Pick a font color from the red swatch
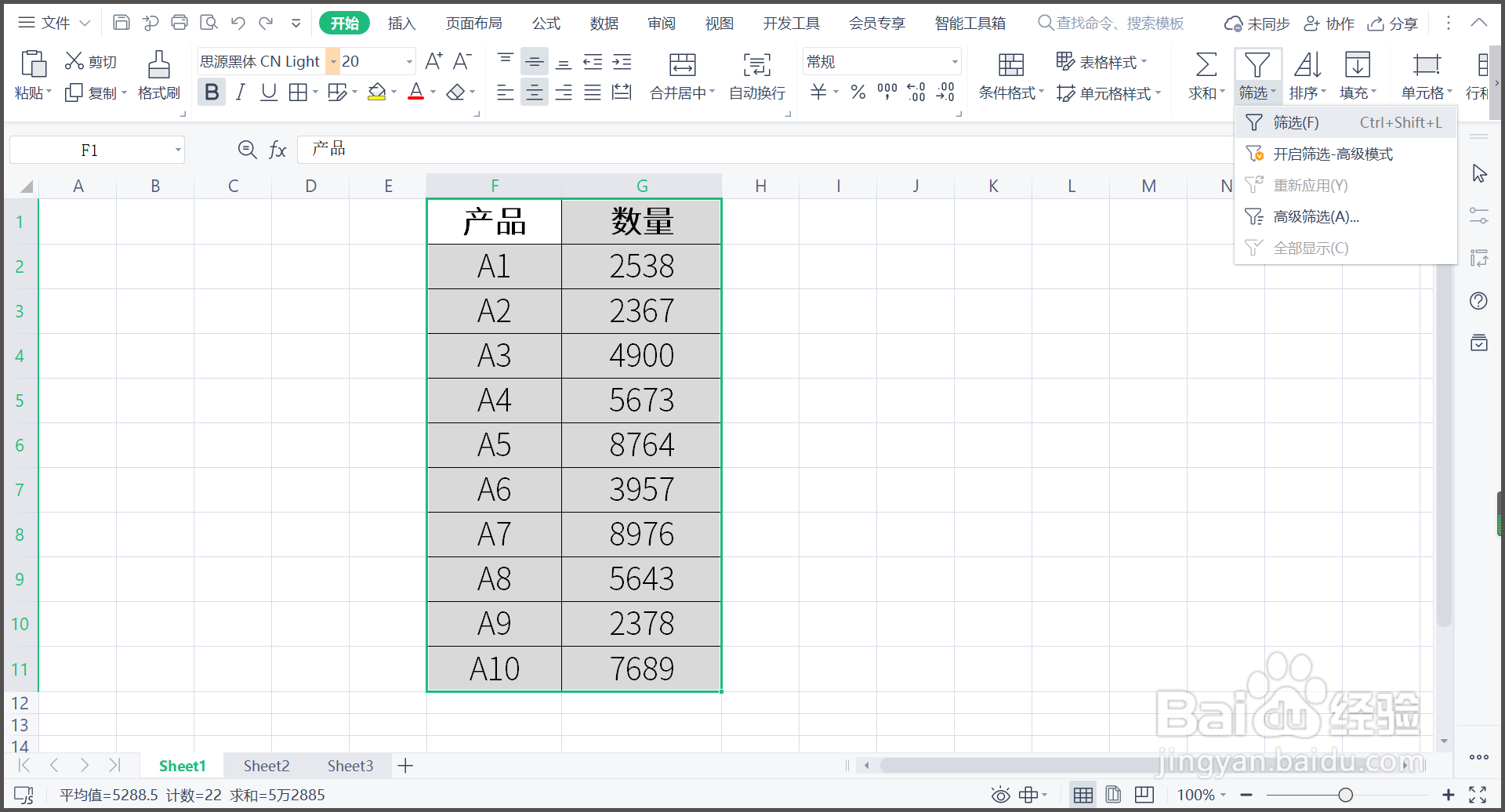This screenshot has height=812, width=1505. click(416, 92)
